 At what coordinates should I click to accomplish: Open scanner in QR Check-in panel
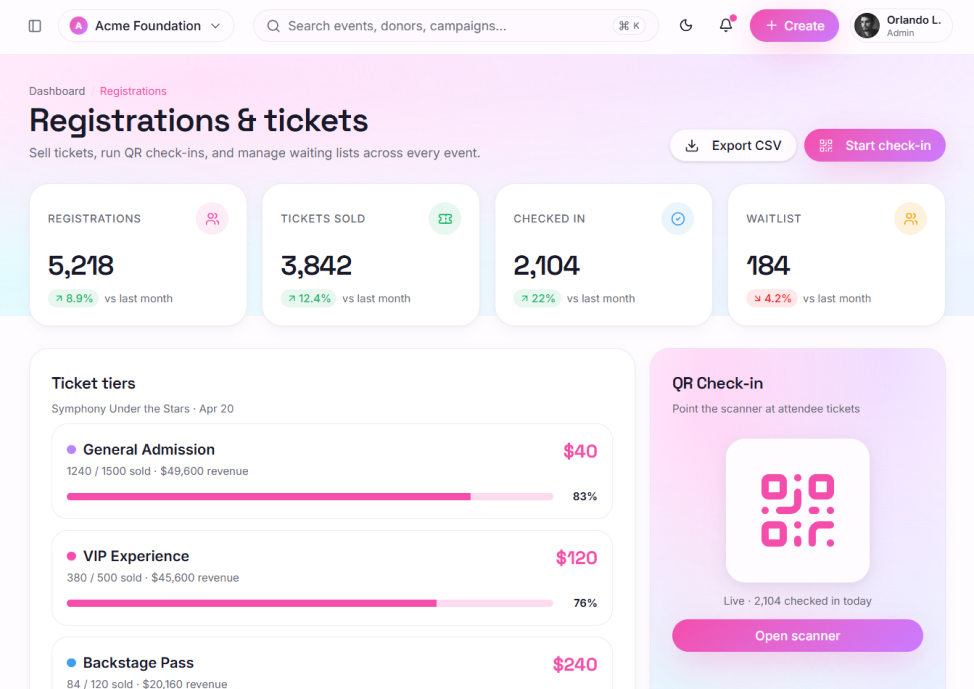coord(798,636)
